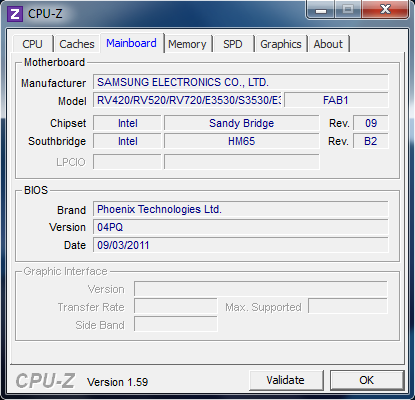Viewport: 415px width, 400px height.
Task: Select the Mainboard tab
Action: (x=131, y=43)
